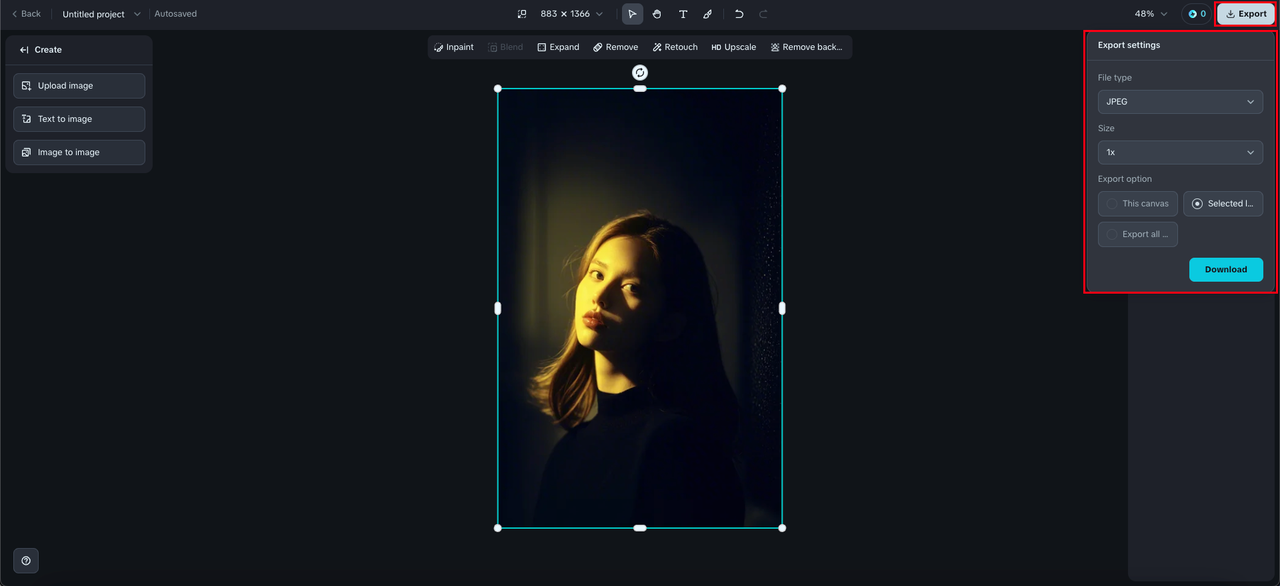Viewport: 1280px width, 586px height.
Task: Click the Download button
Action: pyautogui.click(x=1225, y=270)
